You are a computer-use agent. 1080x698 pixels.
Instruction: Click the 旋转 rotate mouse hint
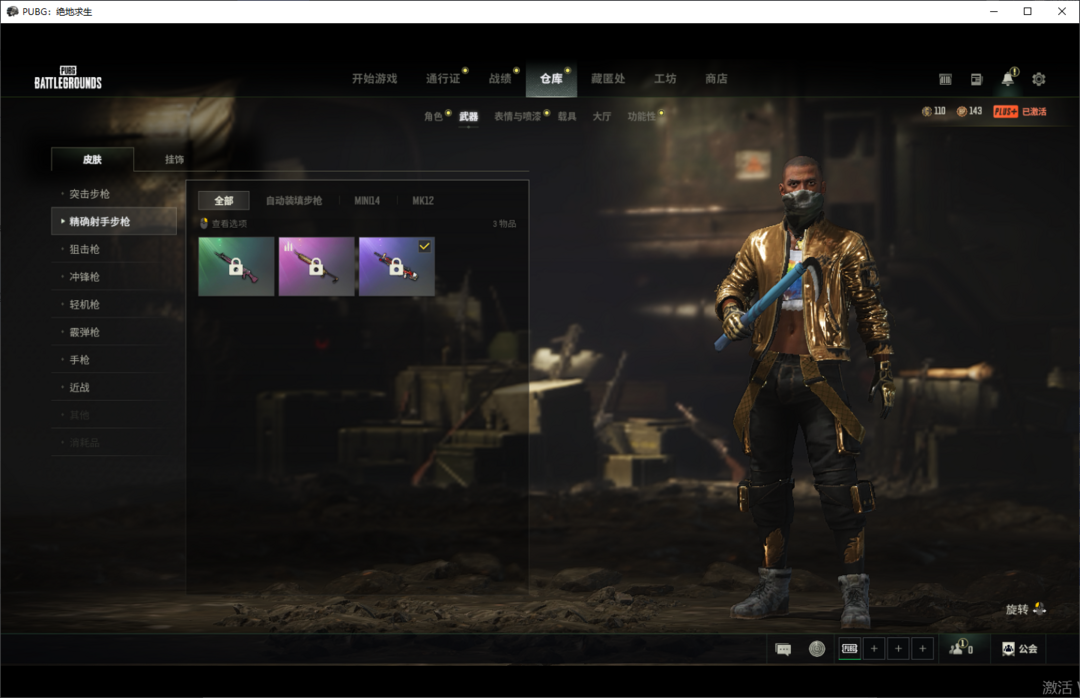(1026, 609)
